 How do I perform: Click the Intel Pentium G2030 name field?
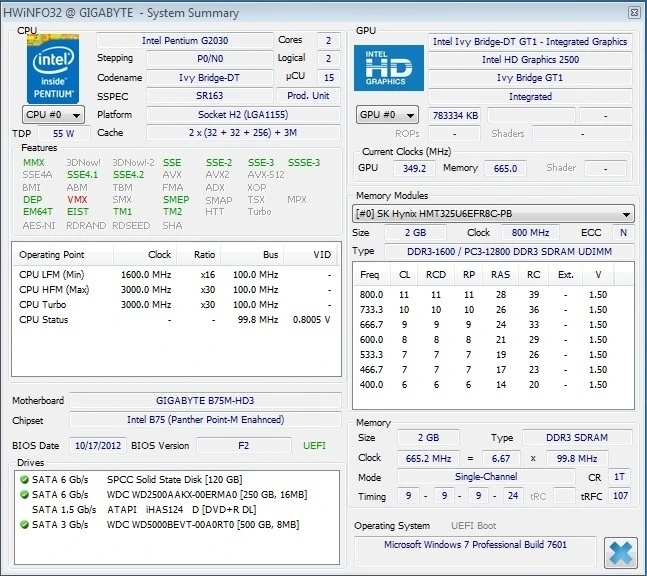coord(185,40)
